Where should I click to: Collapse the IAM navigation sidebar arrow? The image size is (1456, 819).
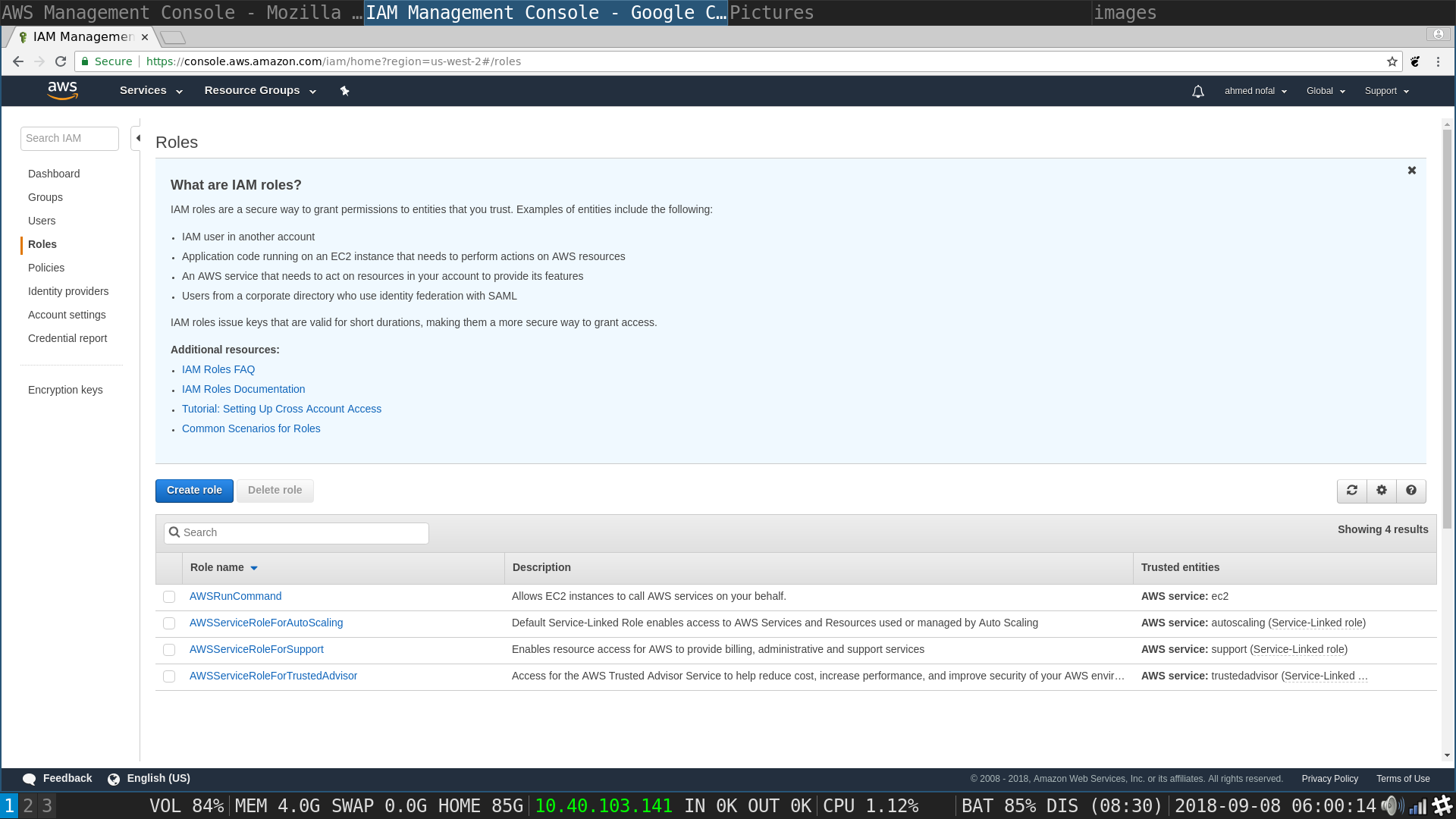(x=137, y=138)
